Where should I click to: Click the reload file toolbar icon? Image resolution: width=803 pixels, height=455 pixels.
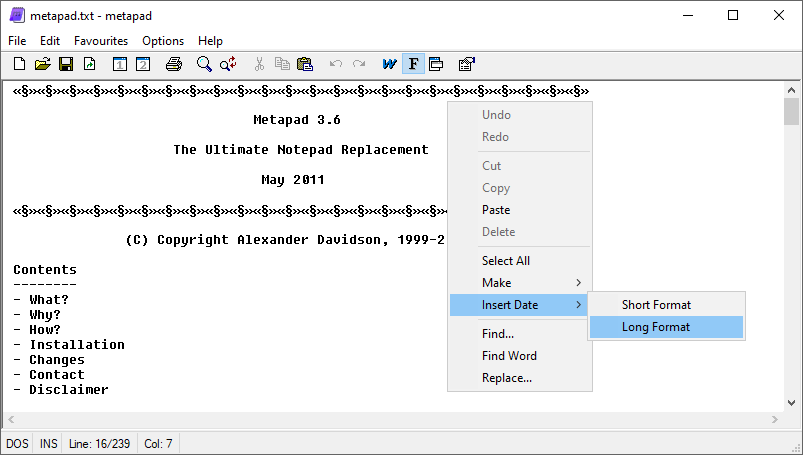click(90, 64)
